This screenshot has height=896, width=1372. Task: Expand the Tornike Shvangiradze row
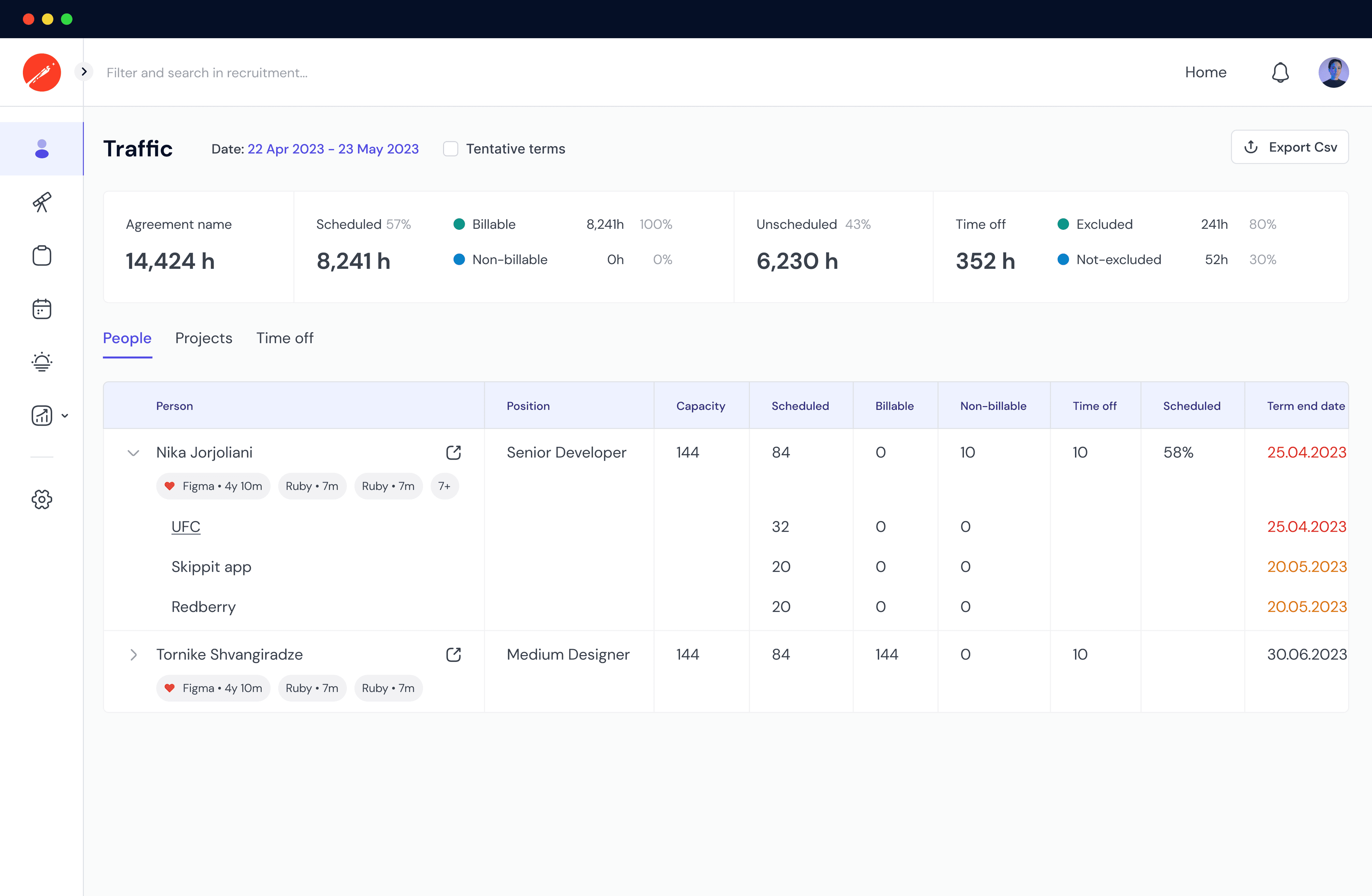pyautogui.click(x=133, y=654)
